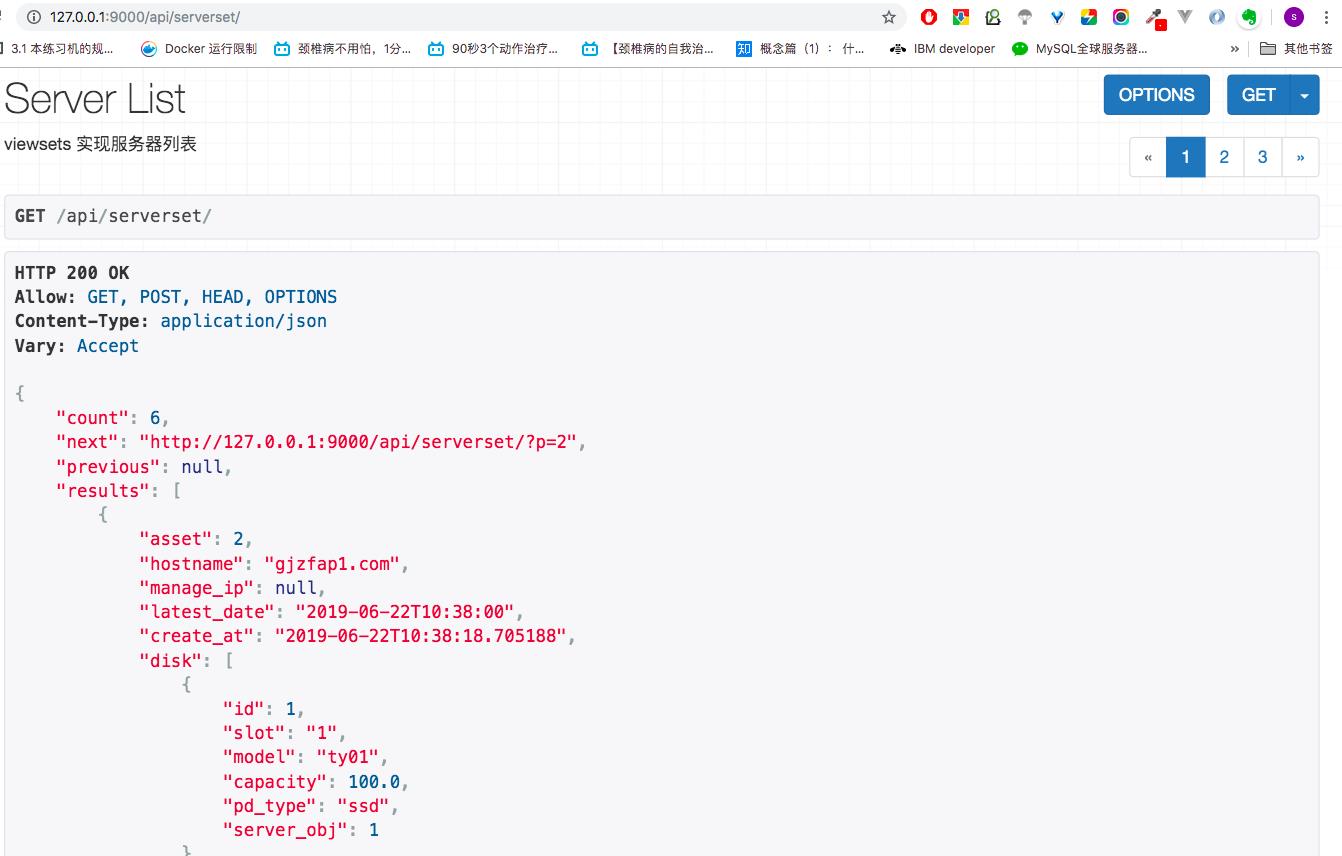Image resolution: width=1342 pixels, height=856 pixels.
Task: Show hidden bookmarks with » chevron
Action: pos(1235,48)
